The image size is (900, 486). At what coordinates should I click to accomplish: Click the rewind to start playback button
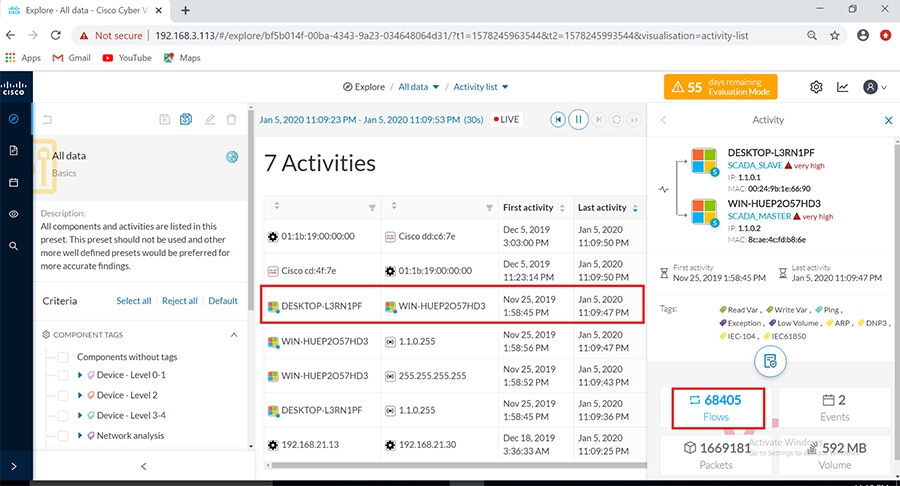tap(557, 119)
